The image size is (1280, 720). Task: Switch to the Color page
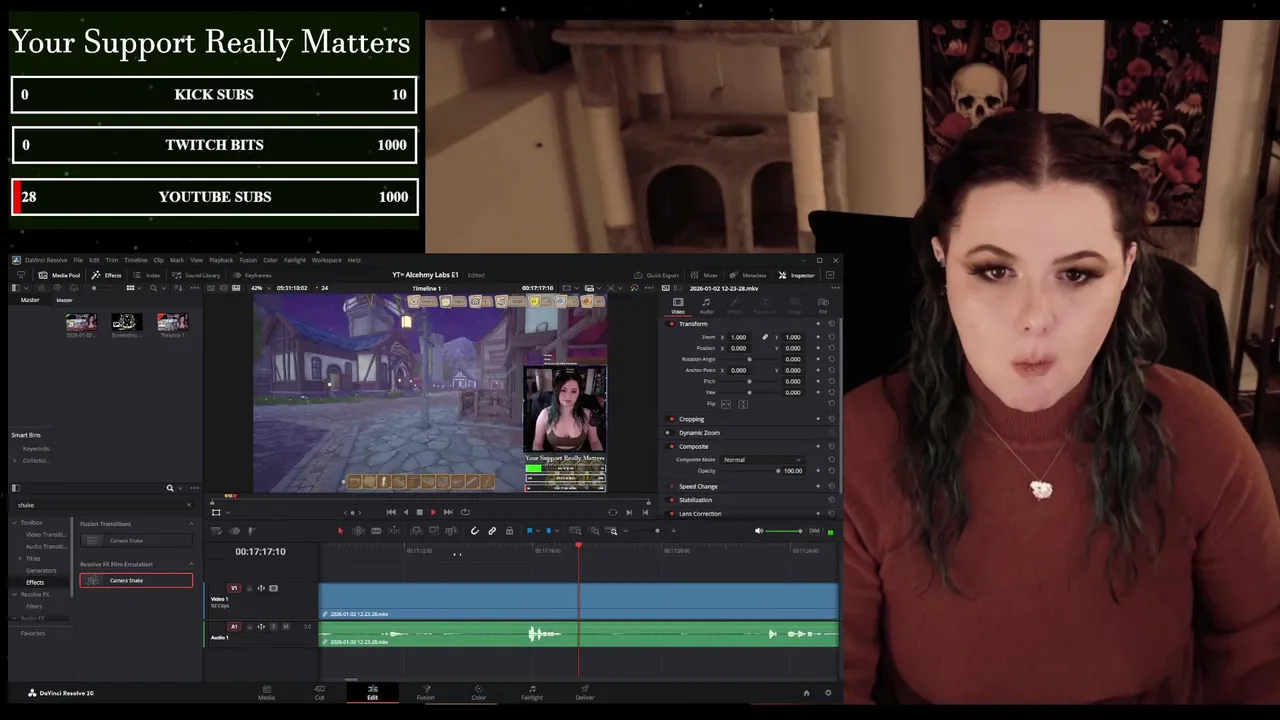click(478, 692)
